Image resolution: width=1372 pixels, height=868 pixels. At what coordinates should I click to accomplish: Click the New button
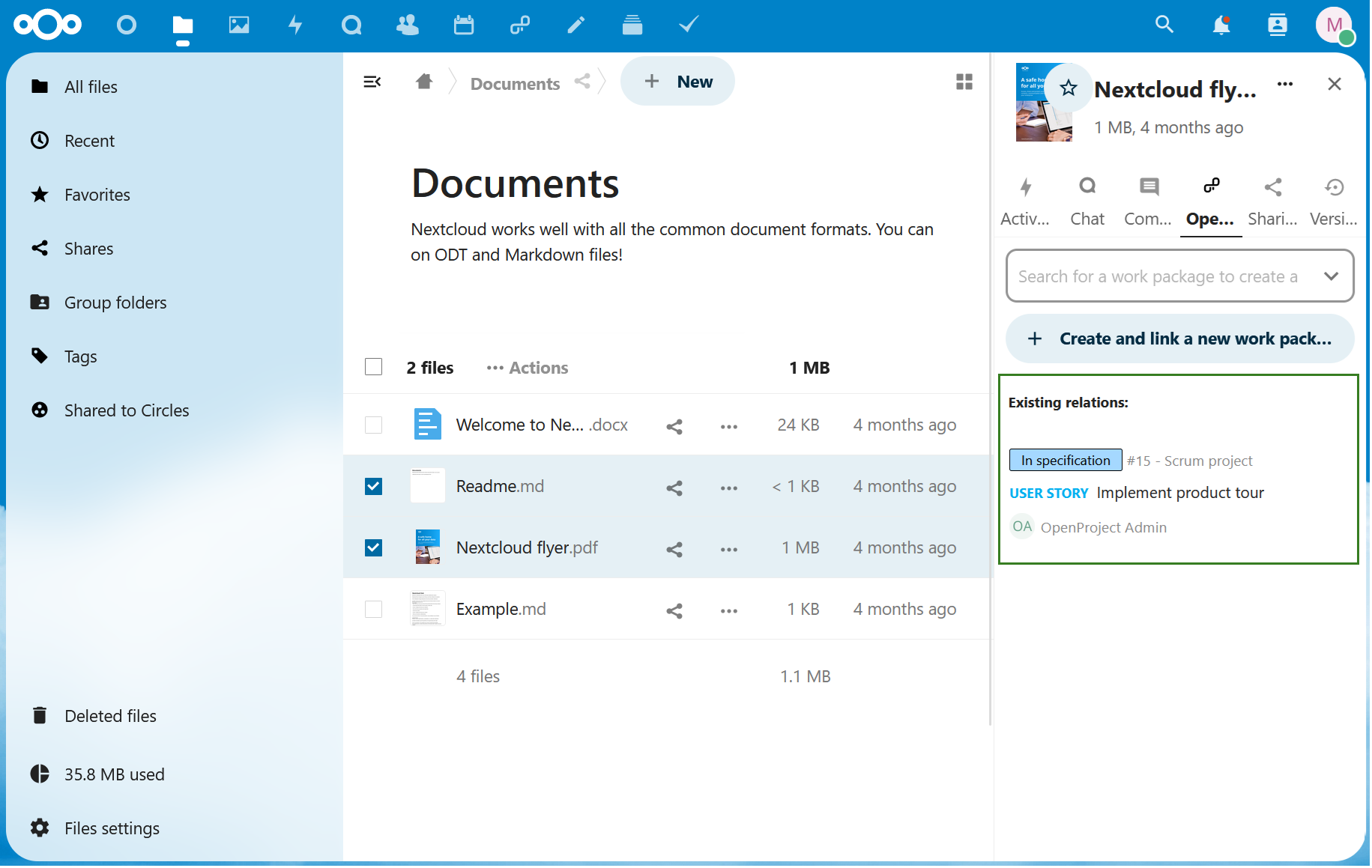pos(677,81)
